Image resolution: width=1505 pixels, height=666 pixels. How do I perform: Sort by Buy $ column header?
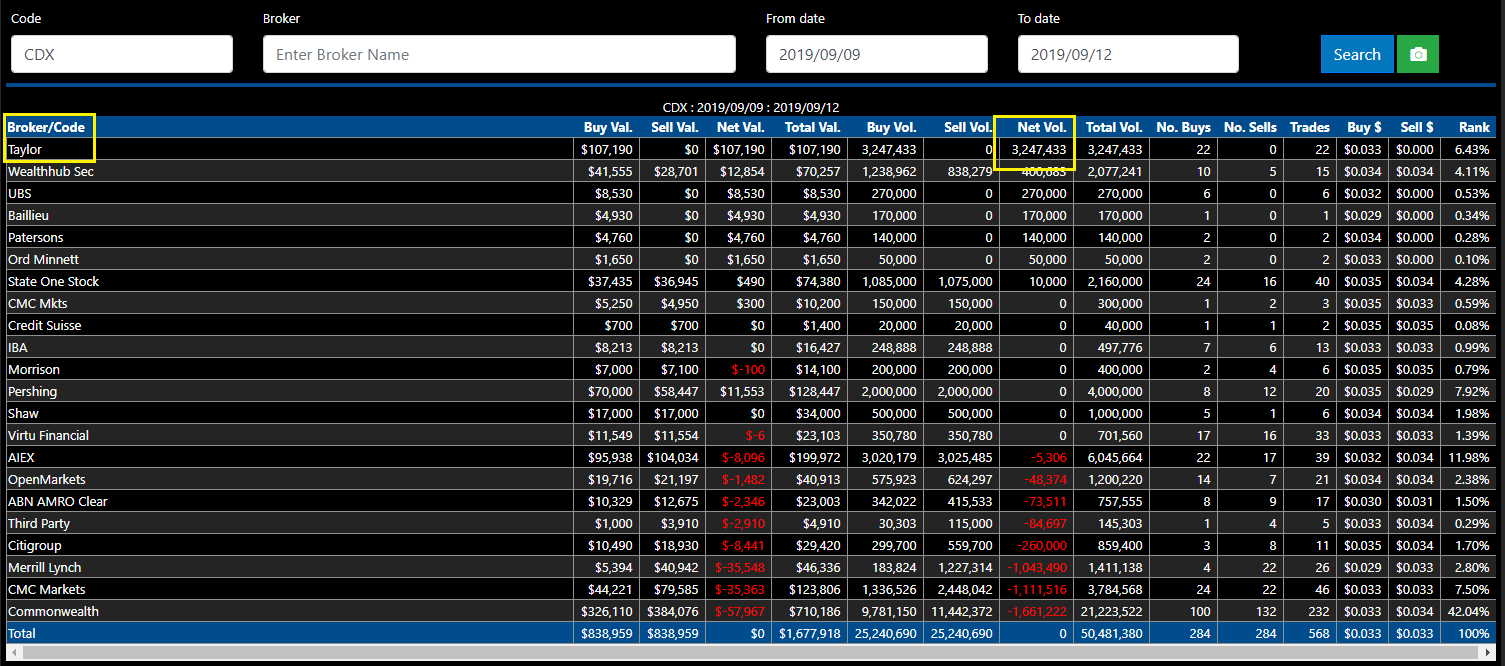coord(1365,127)
